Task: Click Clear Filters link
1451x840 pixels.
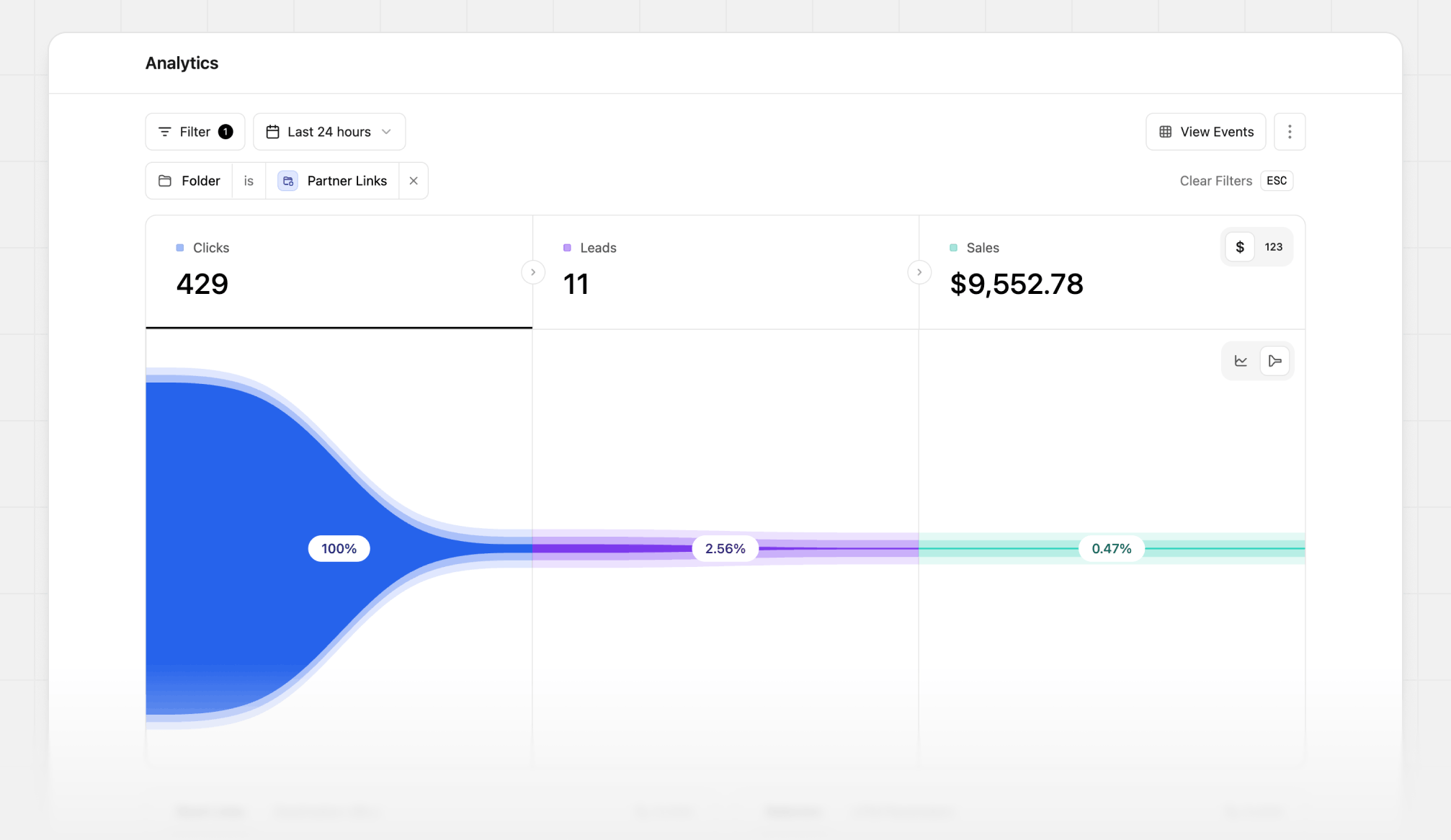Action: click(x=1216, y=181)
